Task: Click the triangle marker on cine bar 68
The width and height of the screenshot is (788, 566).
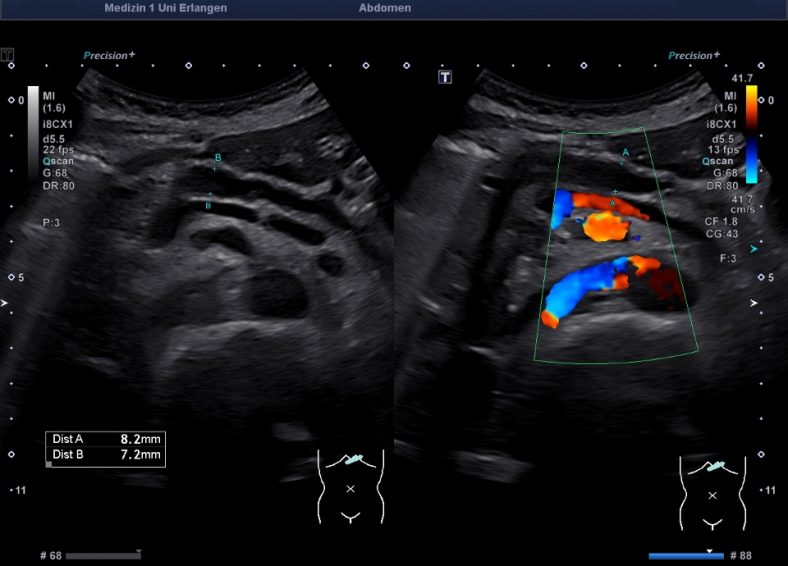Action: coord(138,551)
